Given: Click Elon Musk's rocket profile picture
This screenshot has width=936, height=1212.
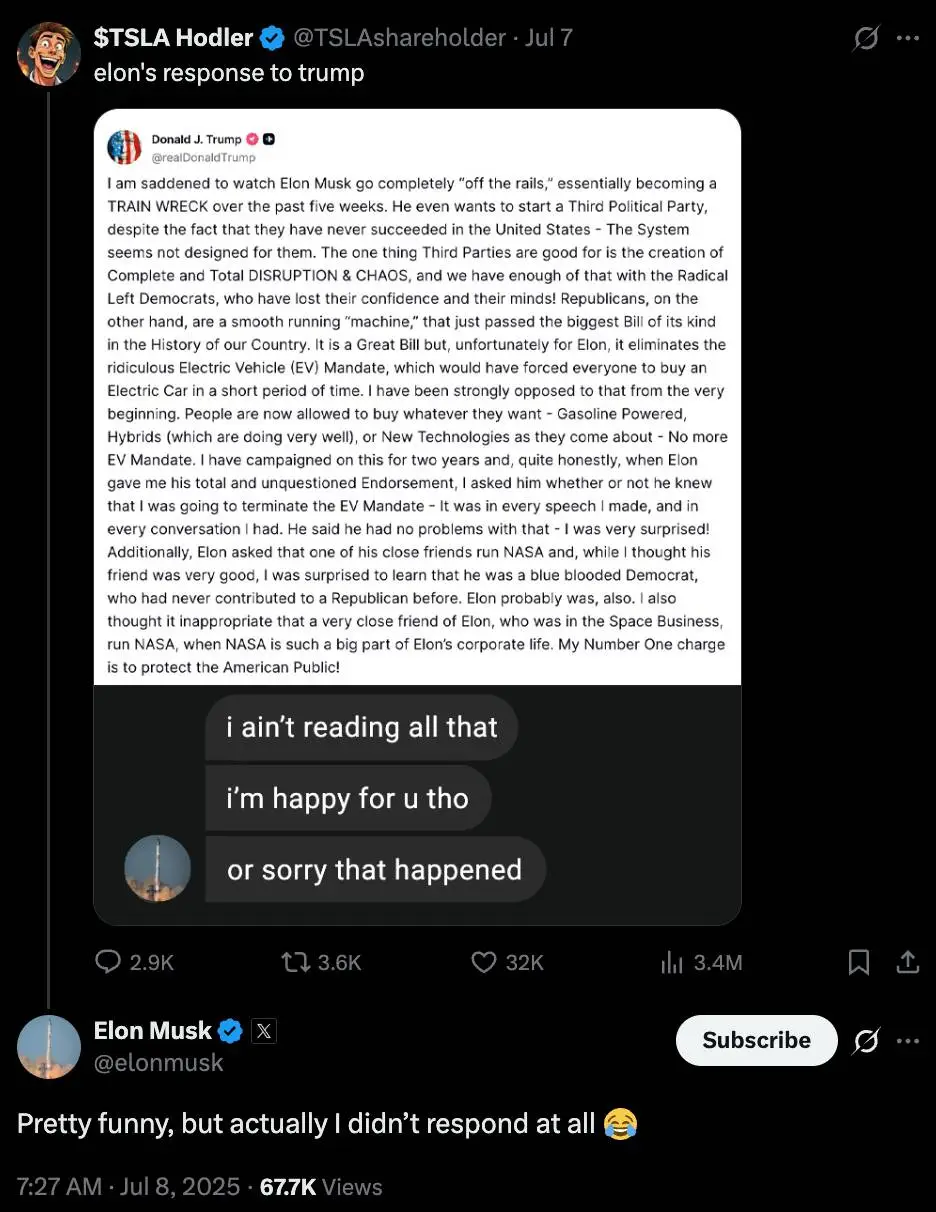Looking at the screenshot, I should tap(48, 1046).
